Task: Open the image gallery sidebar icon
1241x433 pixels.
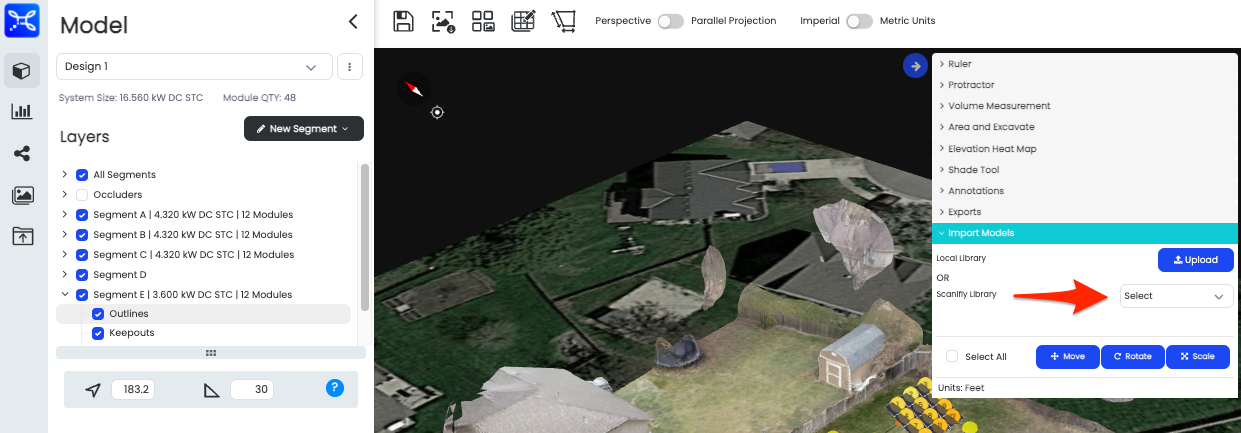Action: click(x=22, y=195)
